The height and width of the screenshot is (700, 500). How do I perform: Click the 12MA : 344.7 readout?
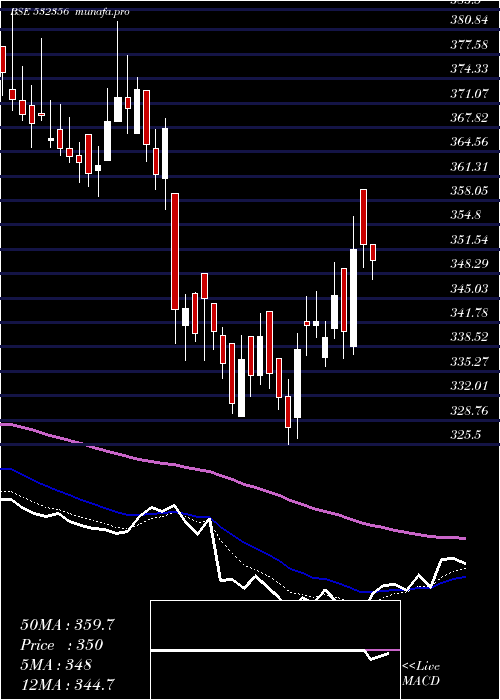pyautogui.click(x=67, y=684)
